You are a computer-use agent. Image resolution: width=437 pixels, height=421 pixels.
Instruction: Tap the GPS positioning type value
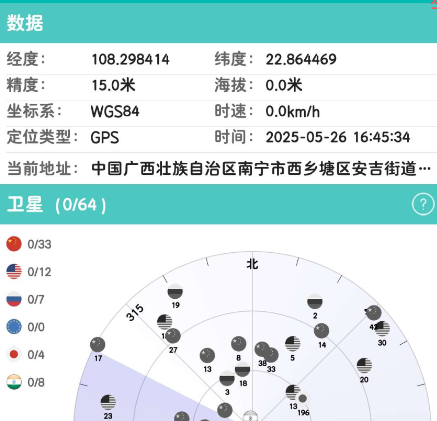tap(105, 137)
